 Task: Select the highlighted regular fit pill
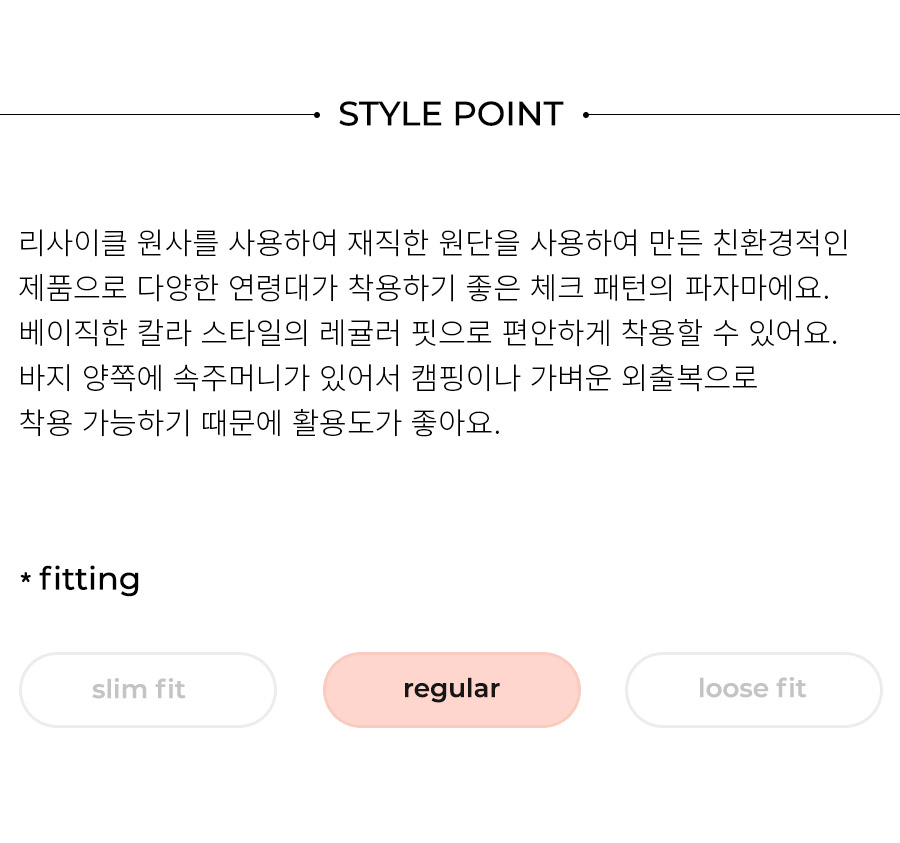(x=452, y=689)
